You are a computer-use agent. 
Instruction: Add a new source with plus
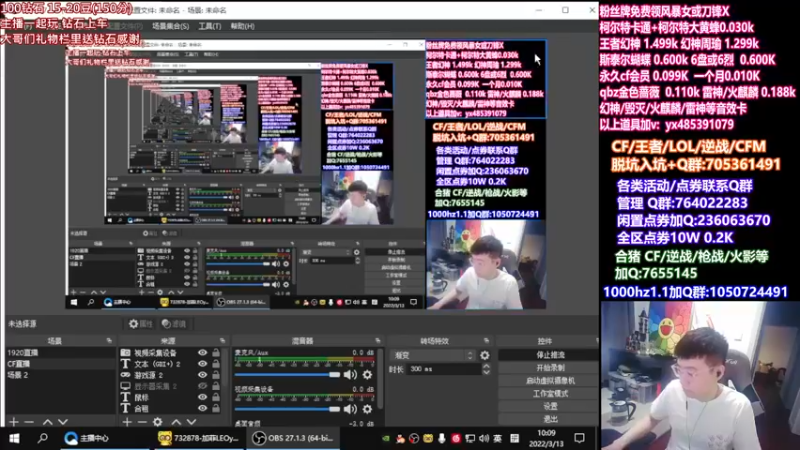pyautogui.click(x=127, y=422)
